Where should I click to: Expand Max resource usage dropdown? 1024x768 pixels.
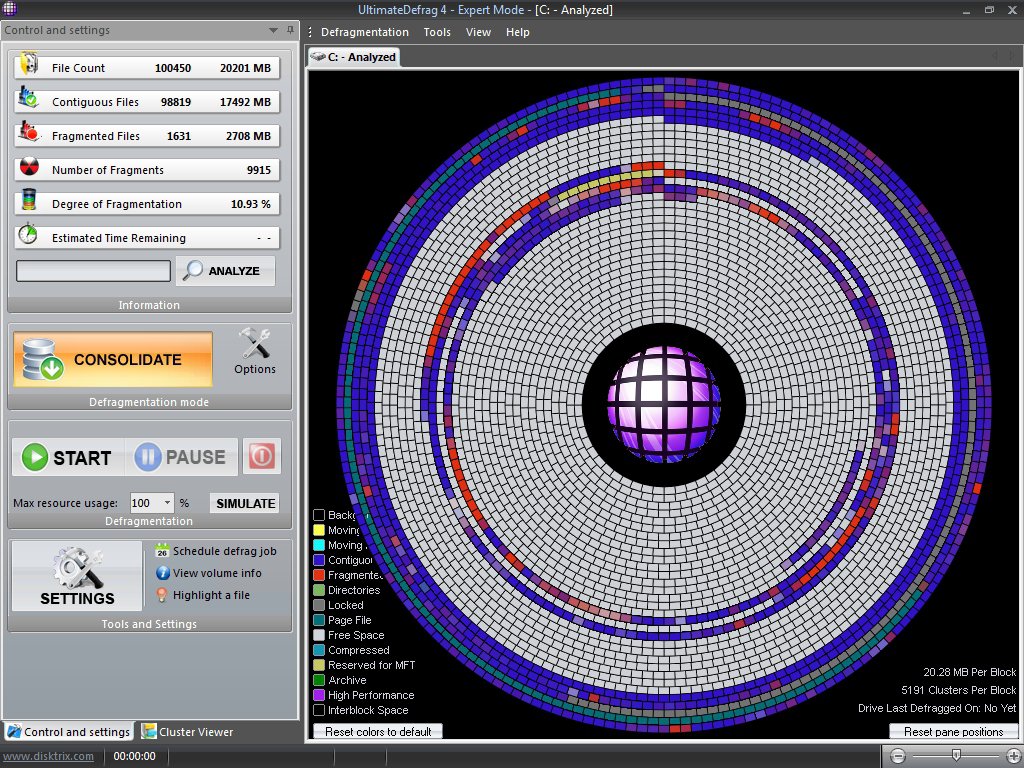pyautogui.click(x=167, y=503)
